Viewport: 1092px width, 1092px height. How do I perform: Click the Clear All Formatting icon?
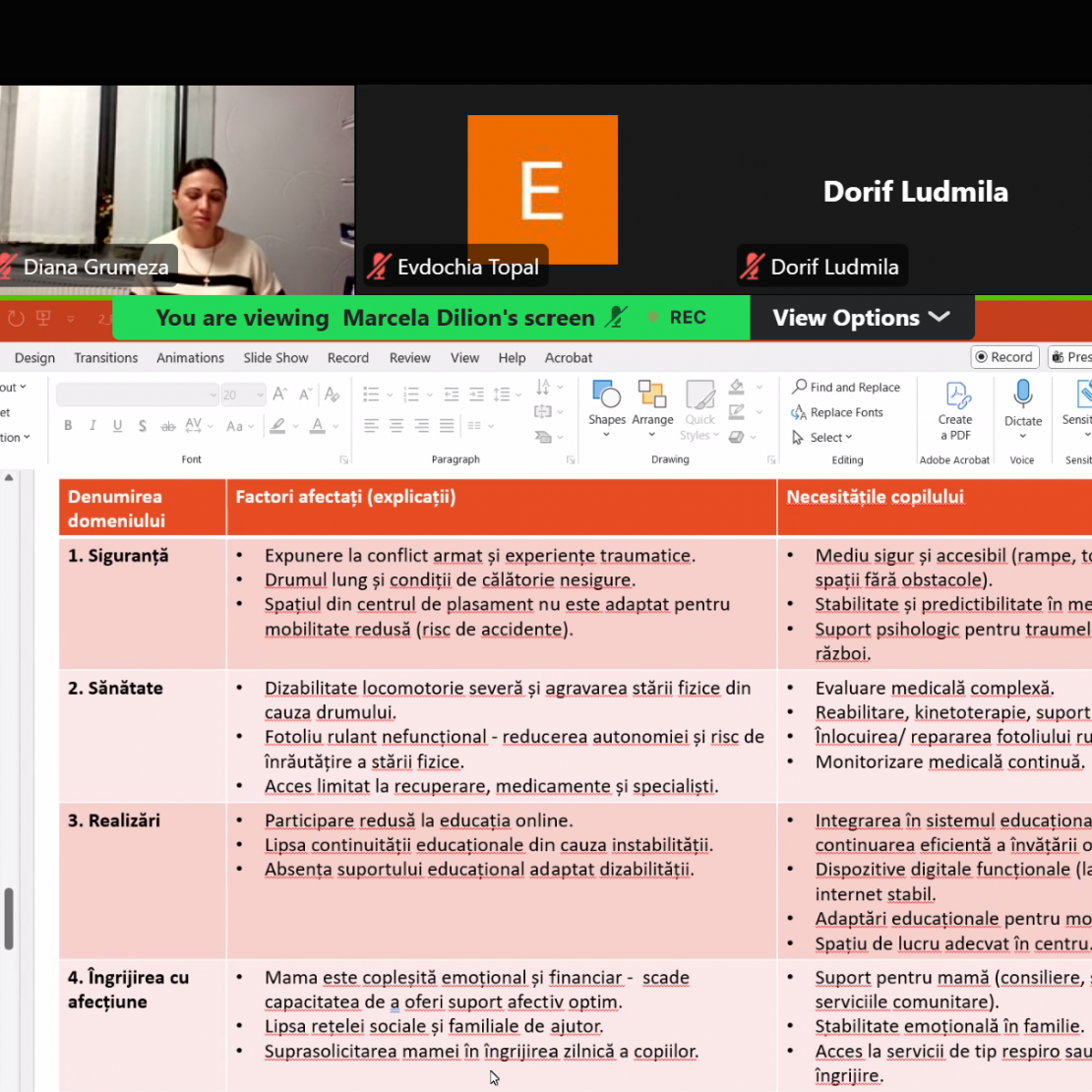332,394
